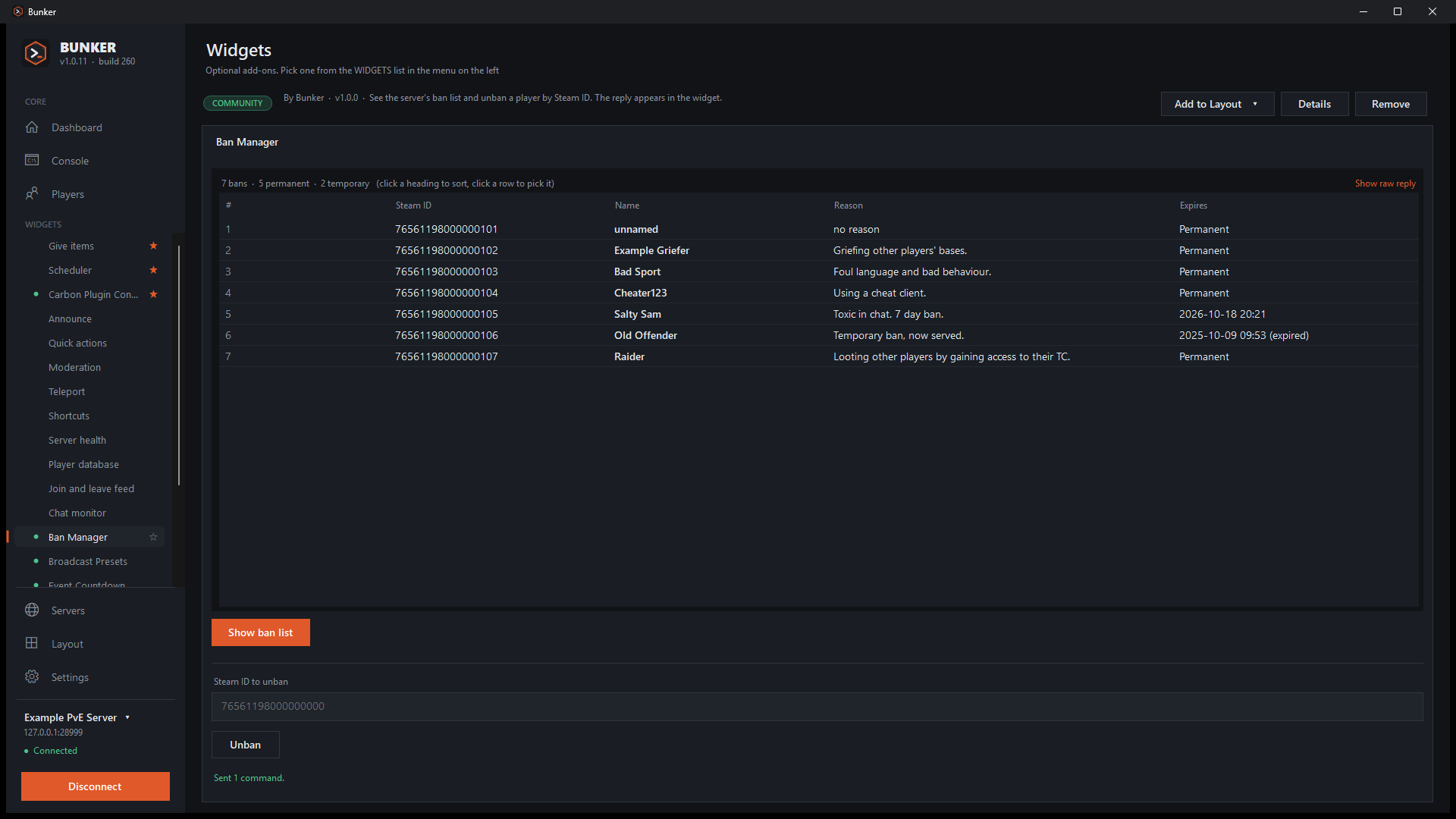Open the Console terminal icon
Viewport: 1456px width, 819px height.
point(32,160)
